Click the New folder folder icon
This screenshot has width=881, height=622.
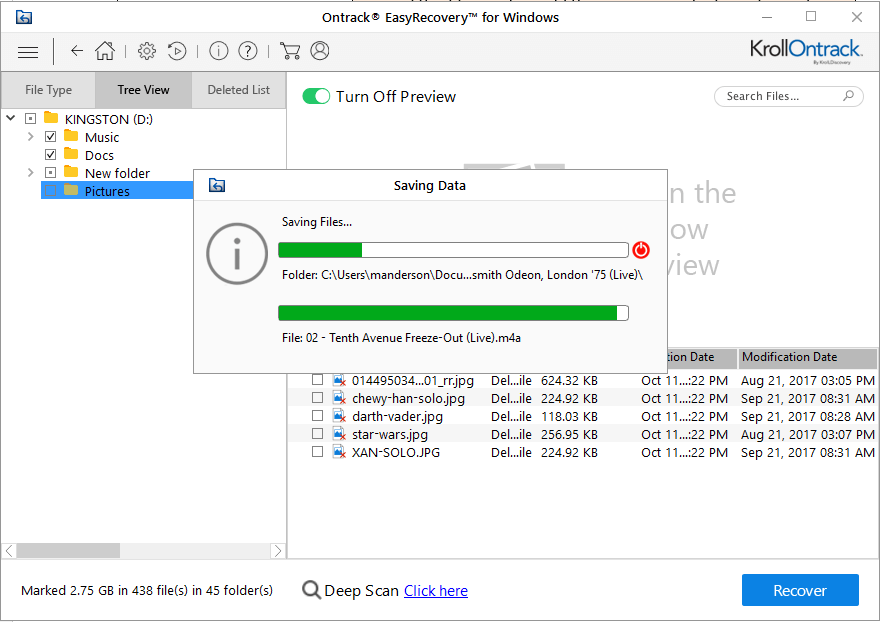tap(71, 172)
